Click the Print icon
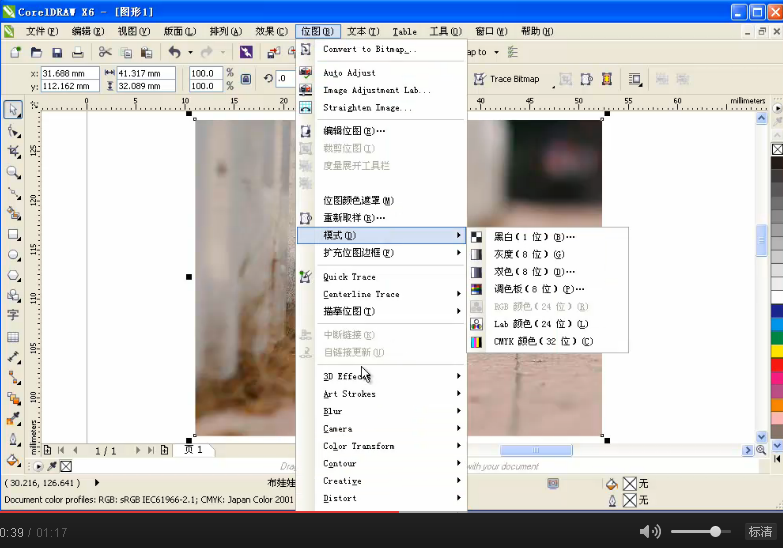 (x=77, y=52)
